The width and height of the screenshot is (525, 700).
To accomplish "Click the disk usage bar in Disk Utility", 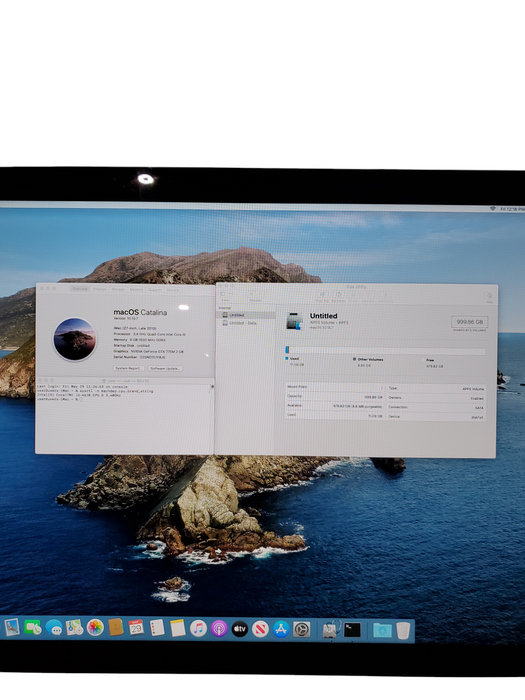I will pos(385,351).
